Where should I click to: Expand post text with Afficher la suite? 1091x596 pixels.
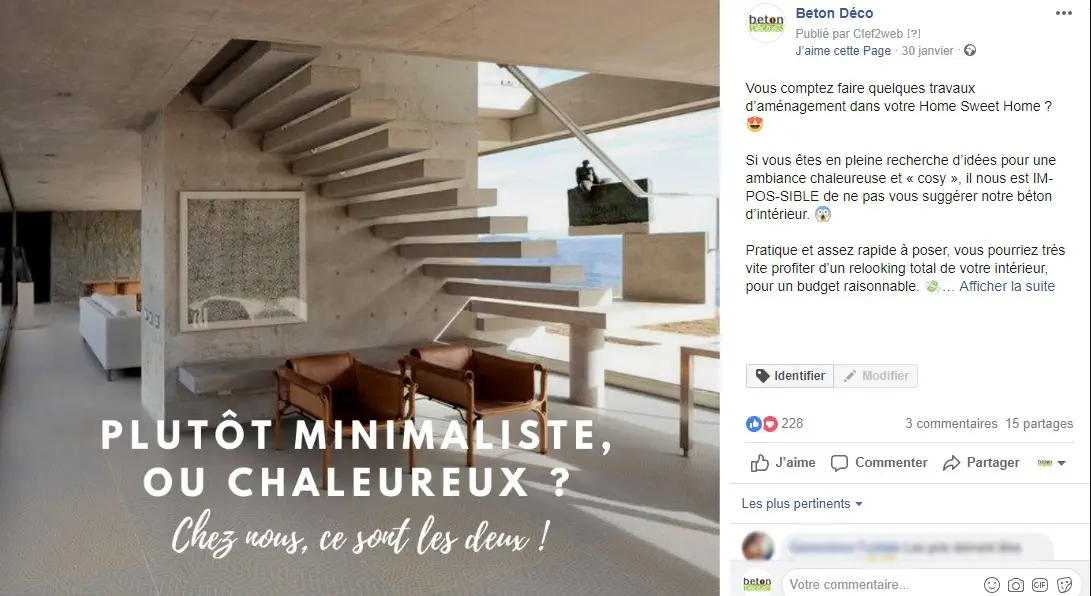point(1007,286)
